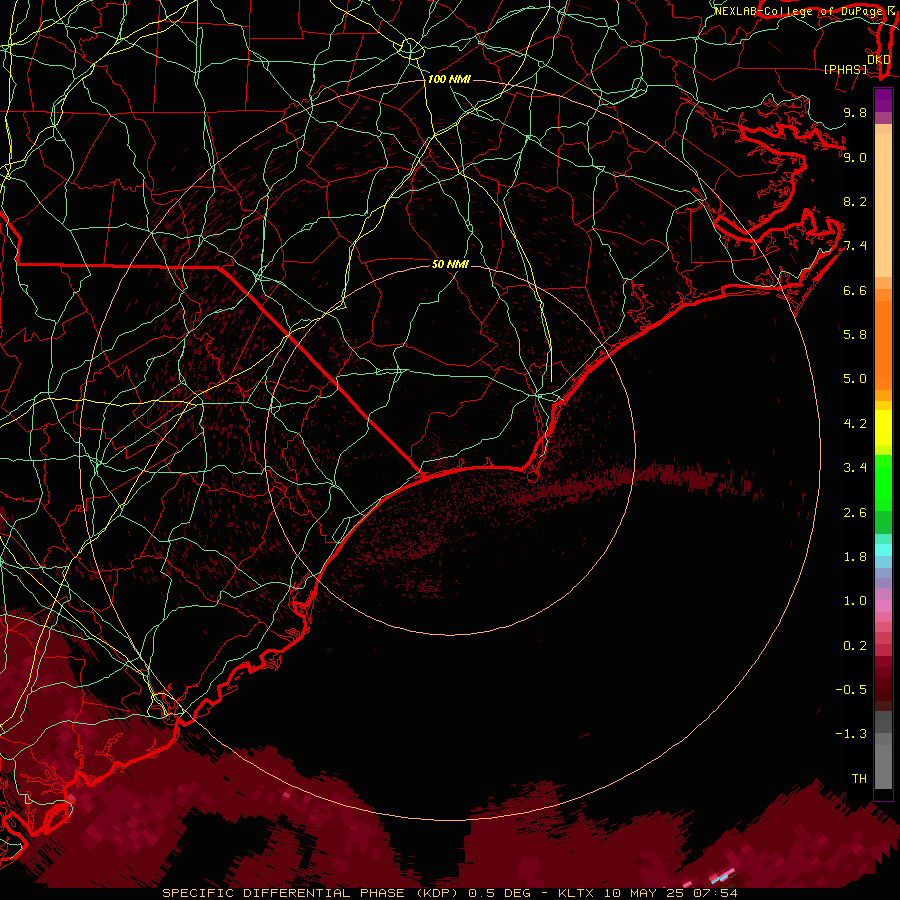Click the 8.2 value on the color scale
Image resolution: width=900 pixels, height=900 pixels.
click(855, 201)
